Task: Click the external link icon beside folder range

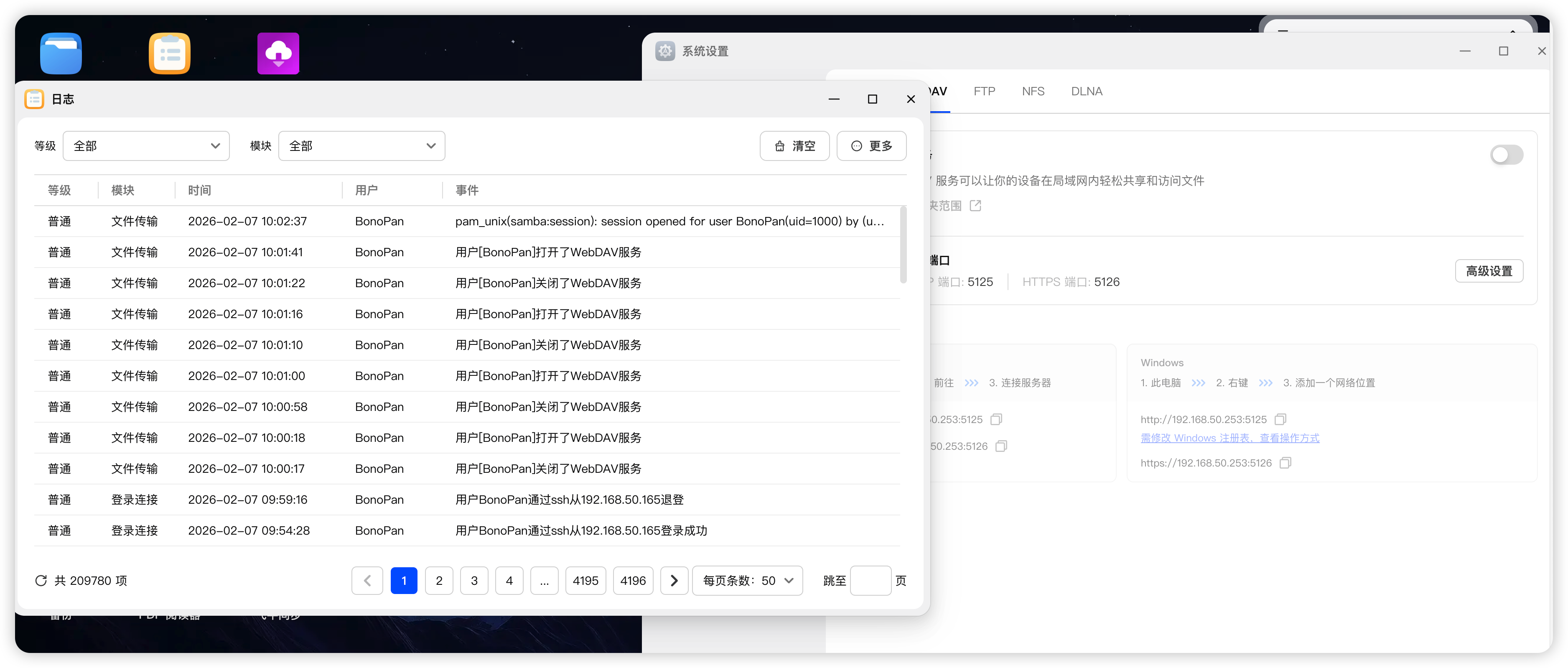Action: [x=975, y=205]
